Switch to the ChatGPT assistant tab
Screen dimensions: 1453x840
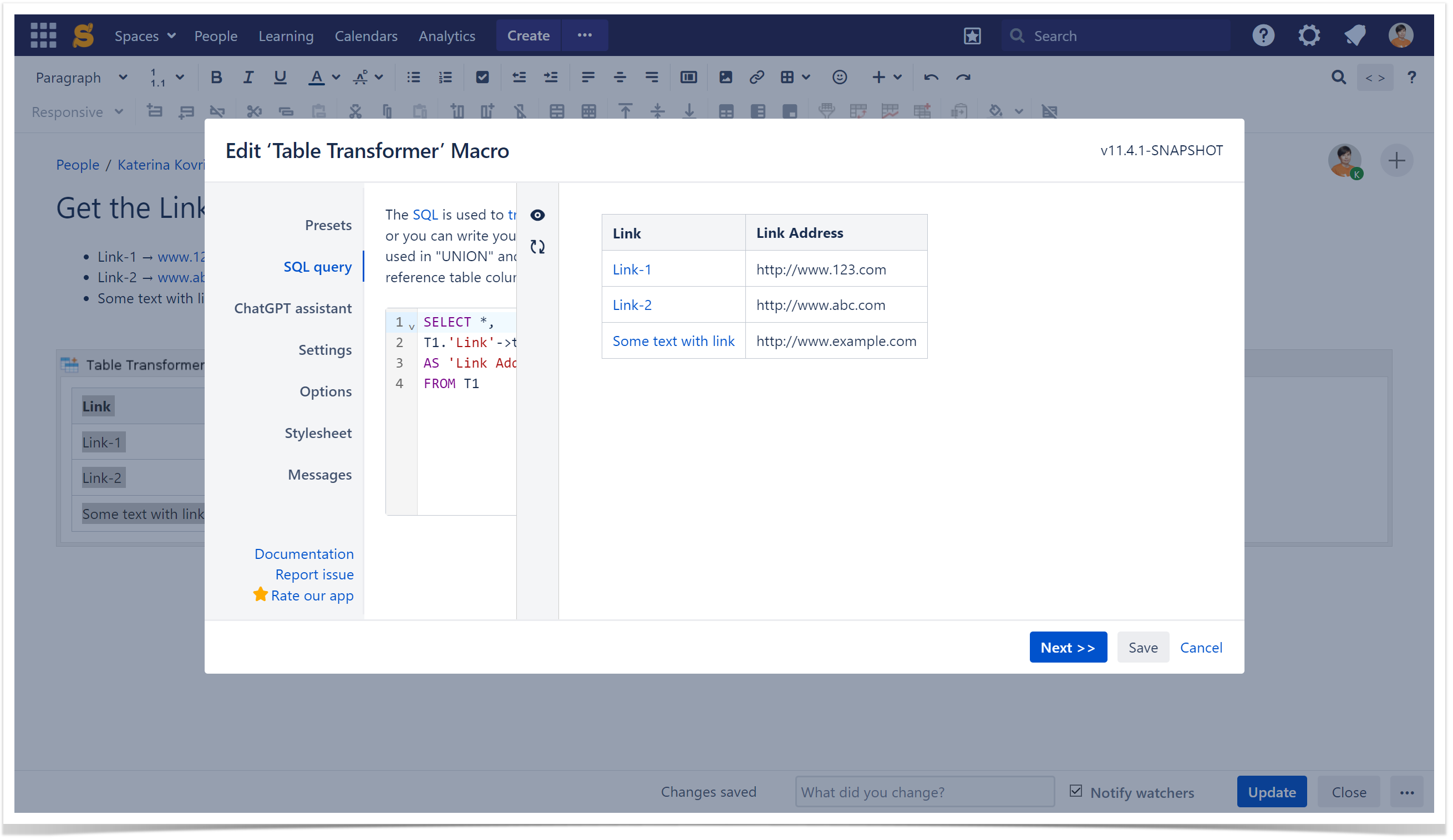(x=292, y=308)
